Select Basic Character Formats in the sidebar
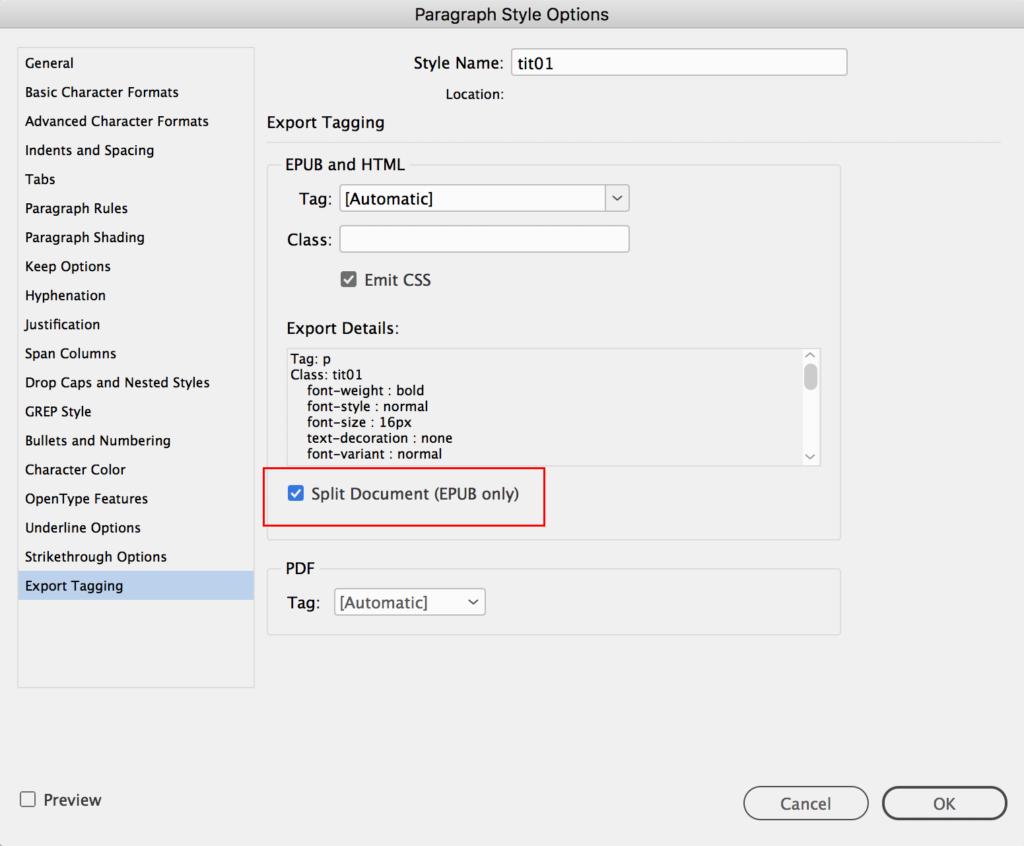Viewport: 1024px width, 846px height. coord(101,92)
